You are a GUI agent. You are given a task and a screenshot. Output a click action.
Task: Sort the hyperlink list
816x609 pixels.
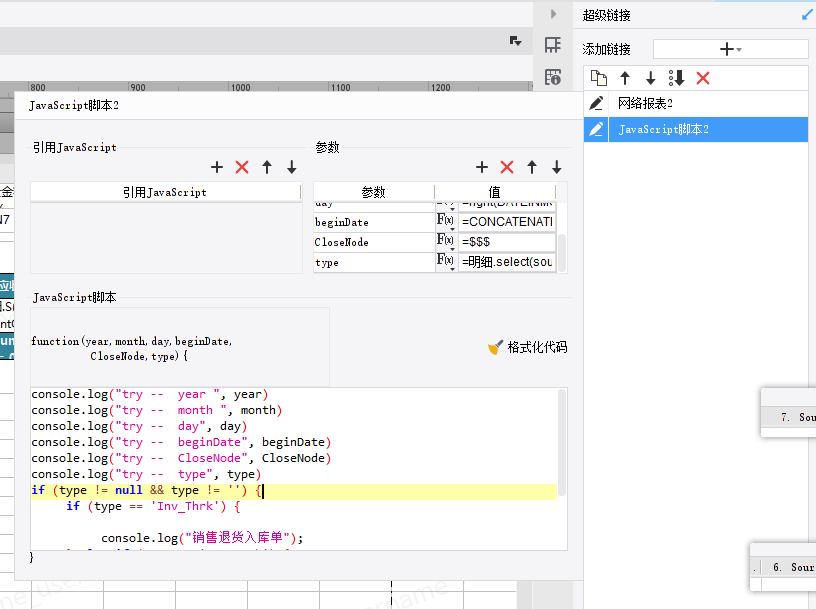click(x=677, y=79)
